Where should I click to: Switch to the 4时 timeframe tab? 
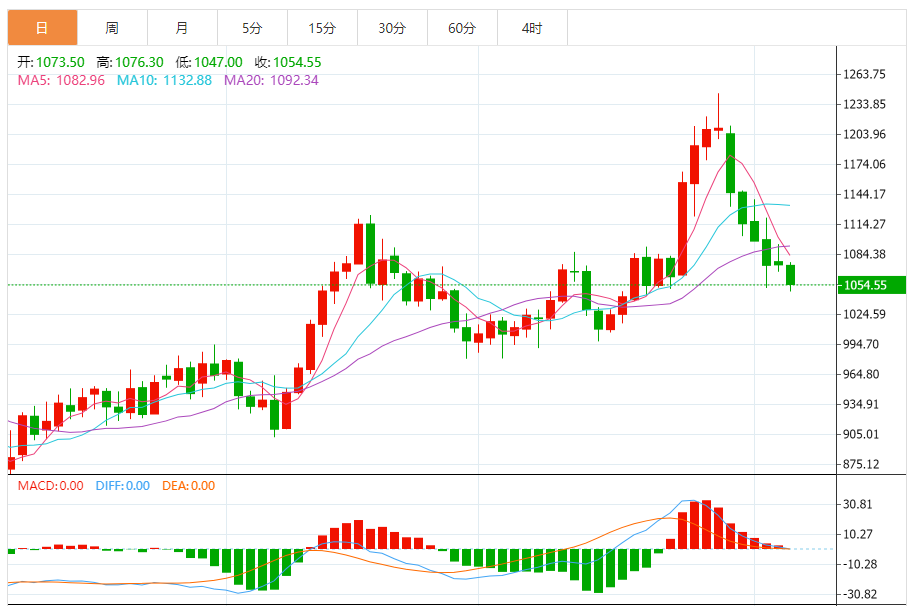click(533, 27)
